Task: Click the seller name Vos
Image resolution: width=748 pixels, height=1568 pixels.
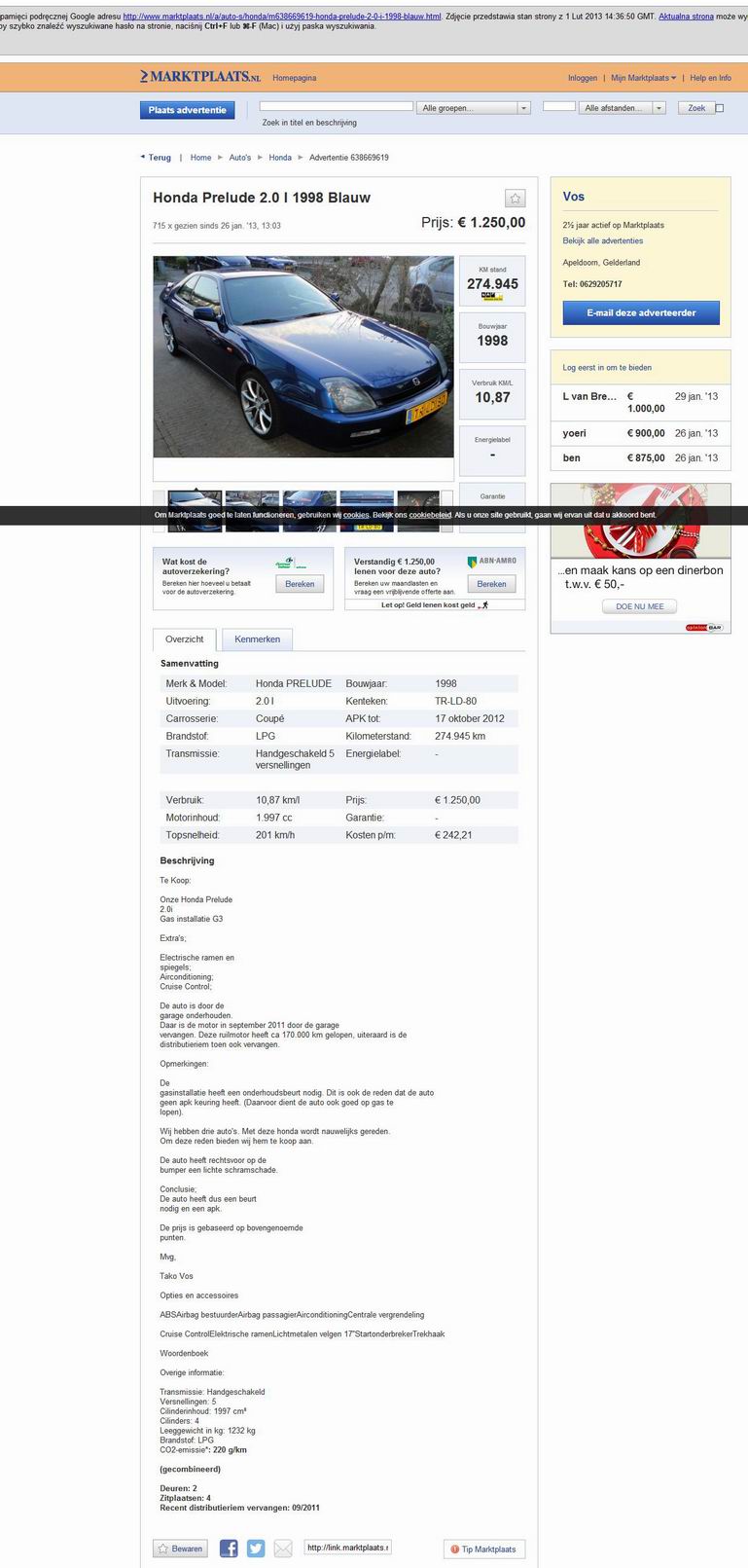Action: [x=573, y=197]
